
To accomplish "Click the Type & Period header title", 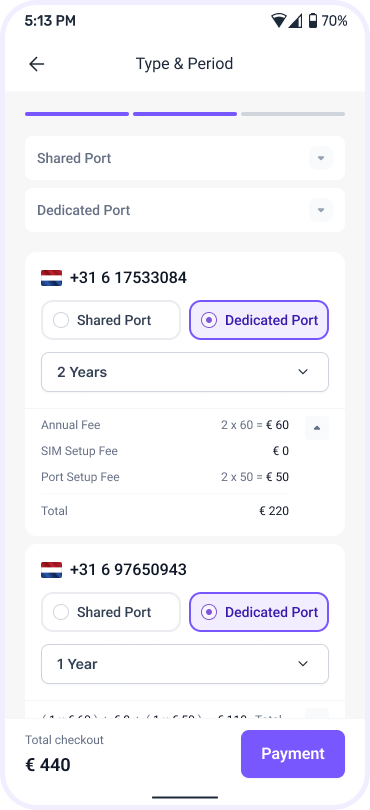I will pos(184,64).
